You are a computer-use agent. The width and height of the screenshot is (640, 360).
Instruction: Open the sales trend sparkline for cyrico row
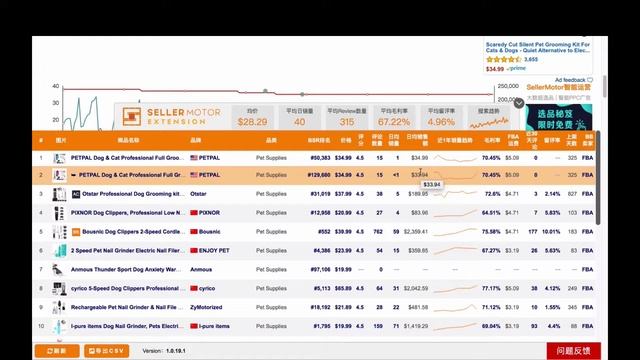455,289
